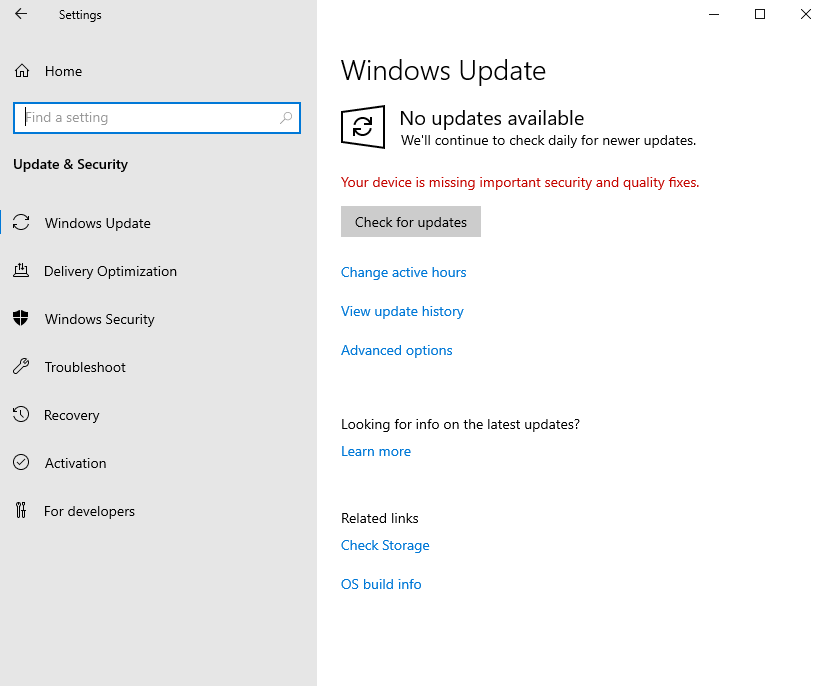Select the Windows Update sync icon in sidebar
Image resolution: width=825 pixels, height=686 pixels.
click(21, 222)
